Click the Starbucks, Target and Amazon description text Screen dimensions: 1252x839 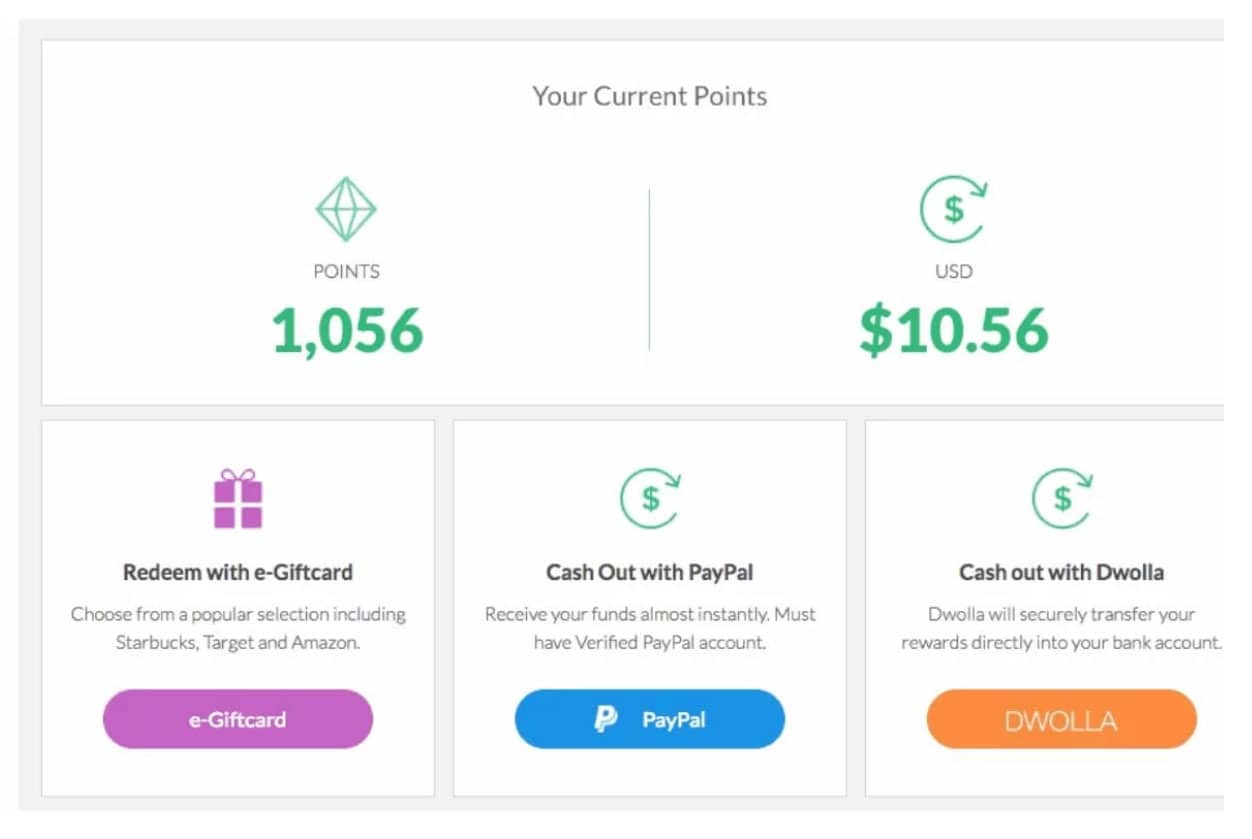point(238,628)
